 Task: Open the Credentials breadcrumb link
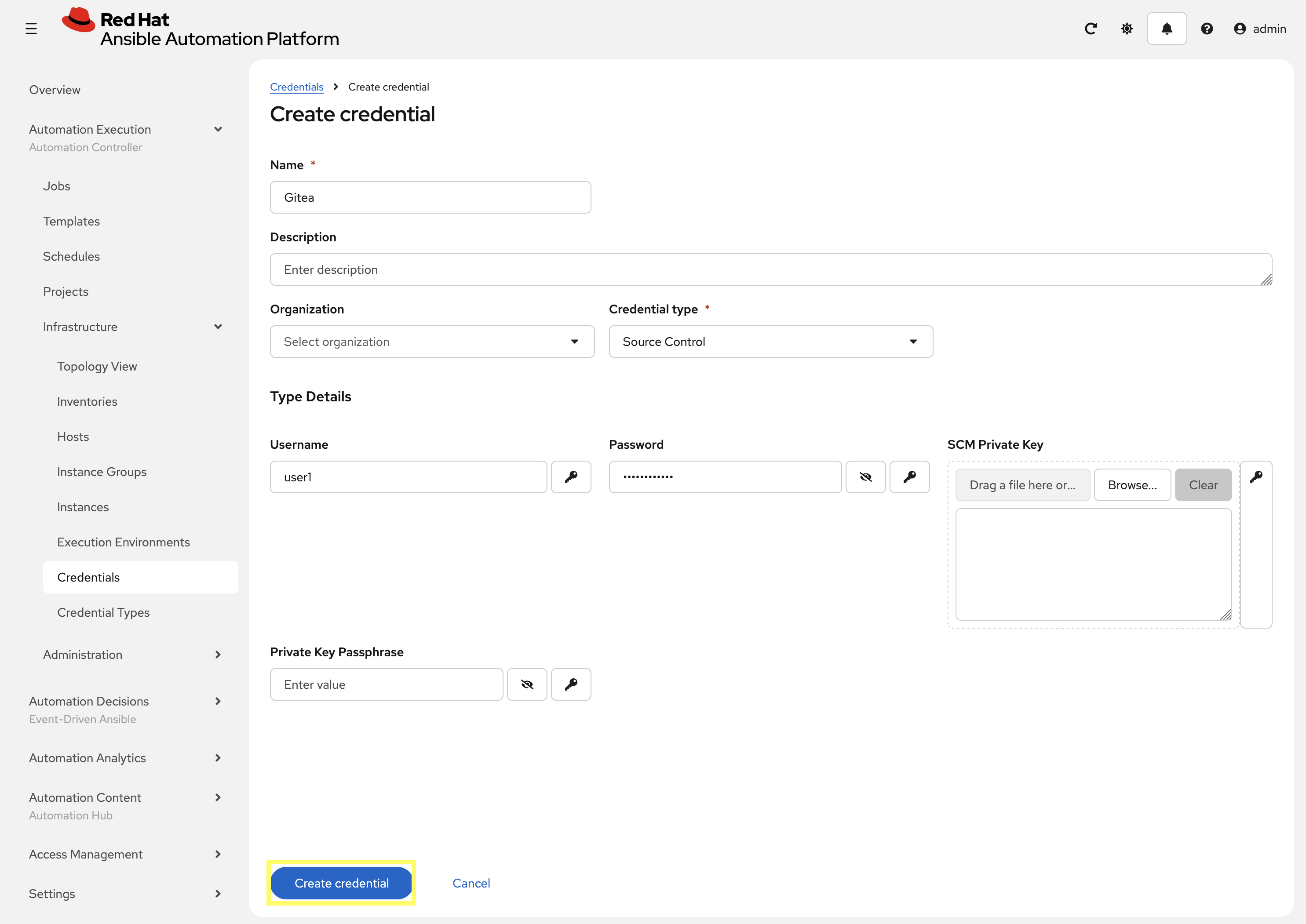click(x=296, y=87)
